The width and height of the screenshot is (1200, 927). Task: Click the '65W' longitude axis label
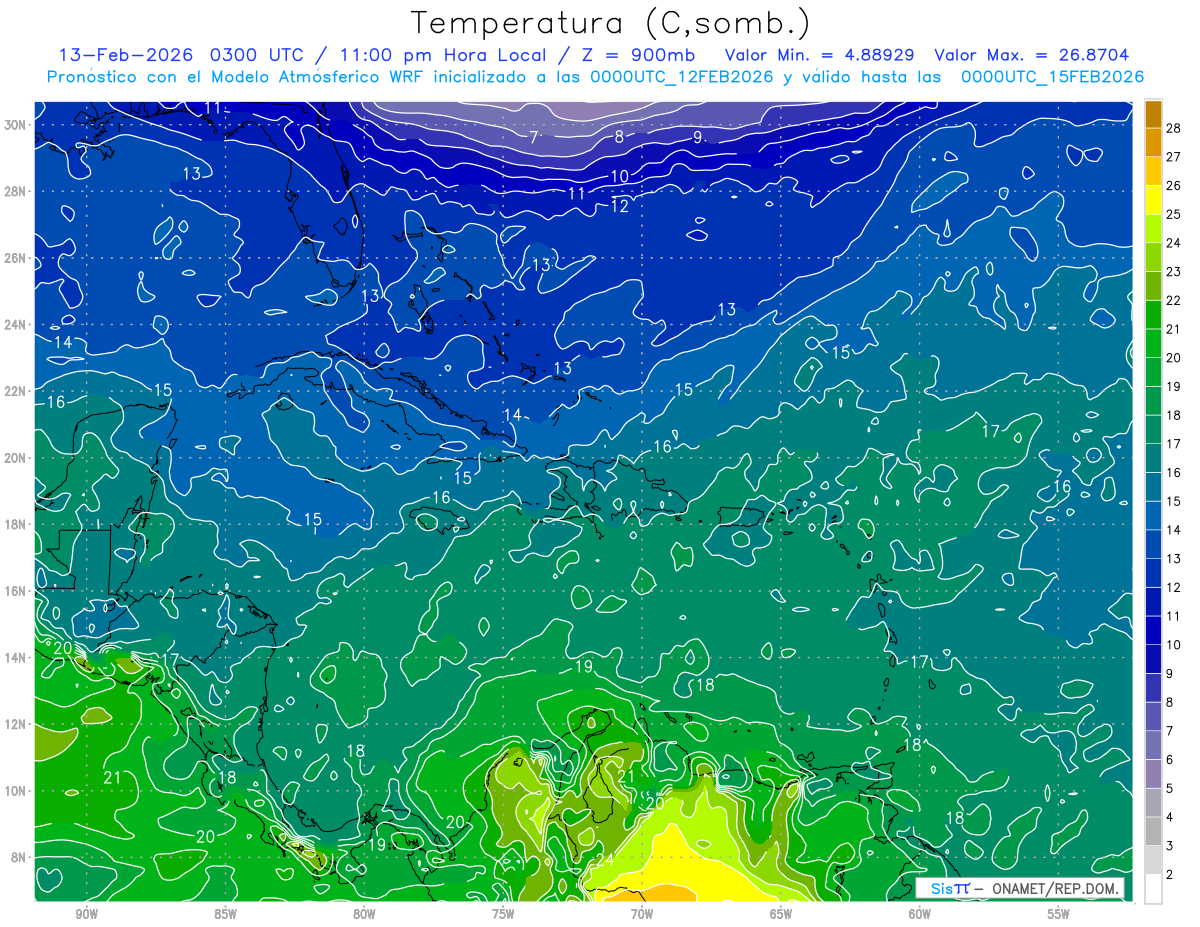781,914
